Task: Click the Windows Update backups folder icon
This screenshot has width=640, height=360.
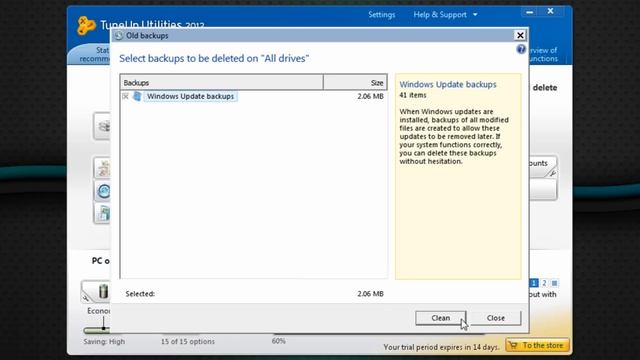Action: 137,96
